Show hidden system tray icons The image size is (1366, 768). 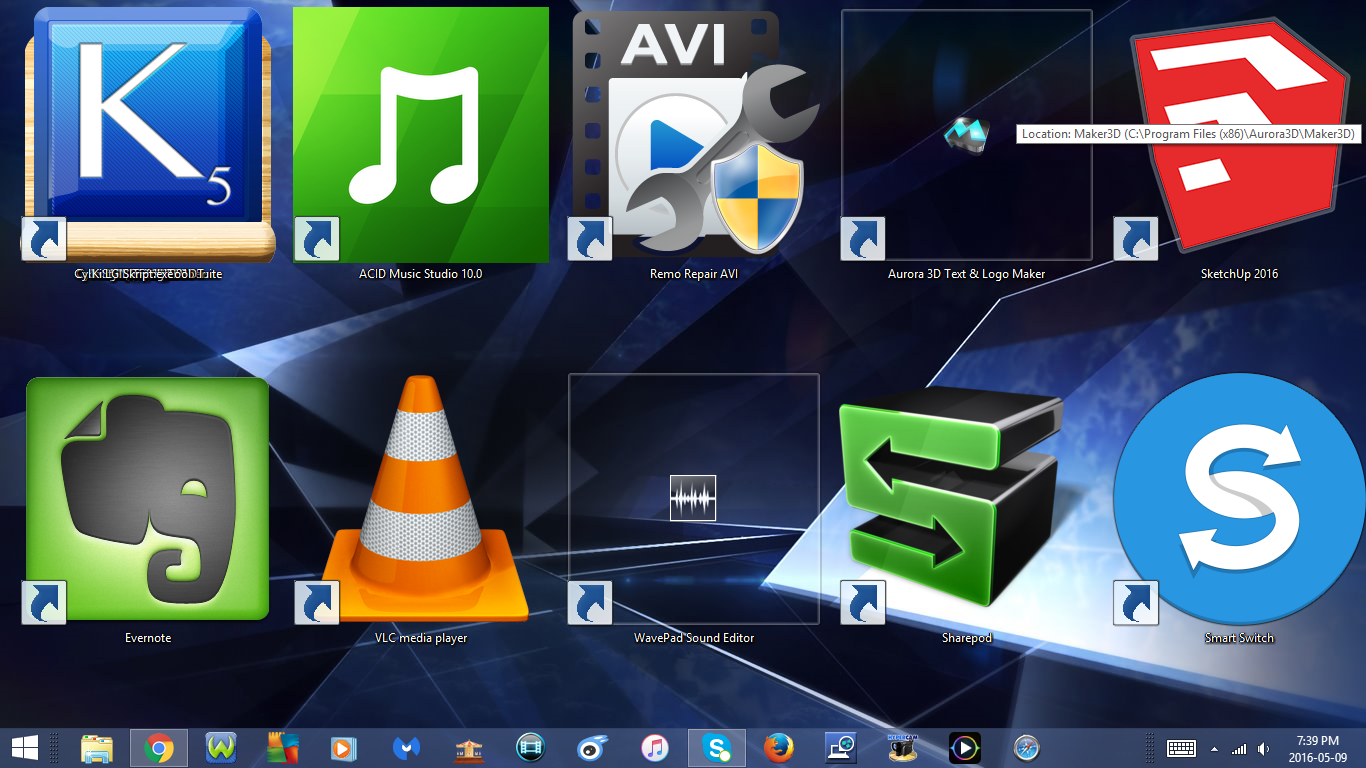click(1215, 749)
